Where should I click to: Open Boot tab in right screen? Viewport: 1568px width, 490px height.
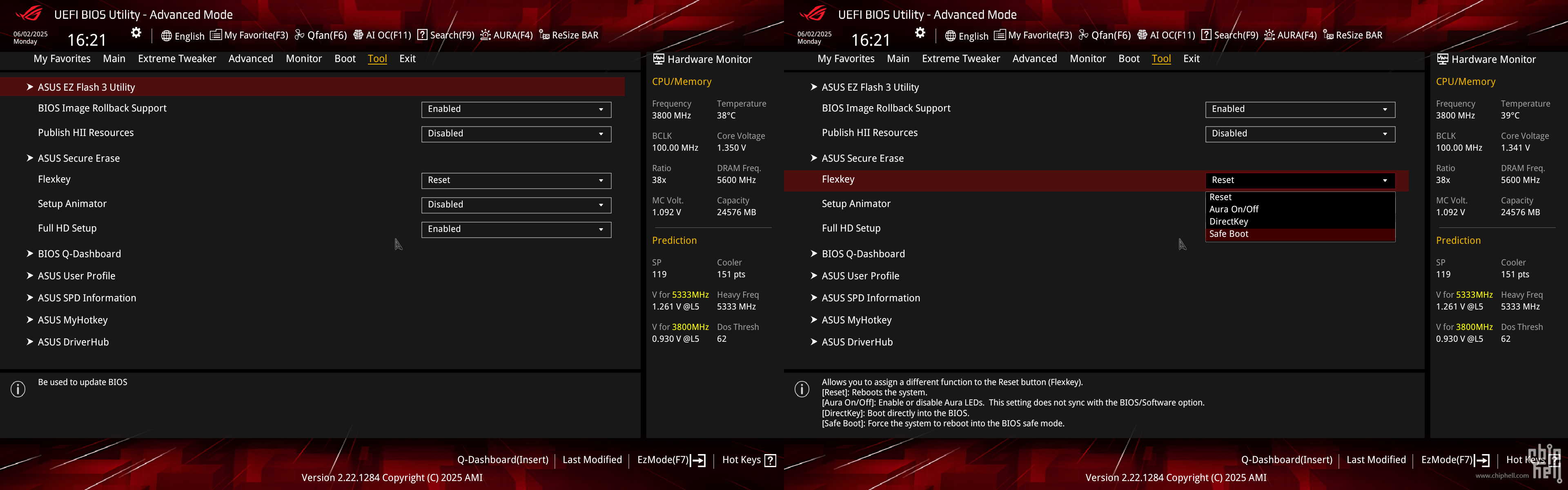[x=1129, y=58]
